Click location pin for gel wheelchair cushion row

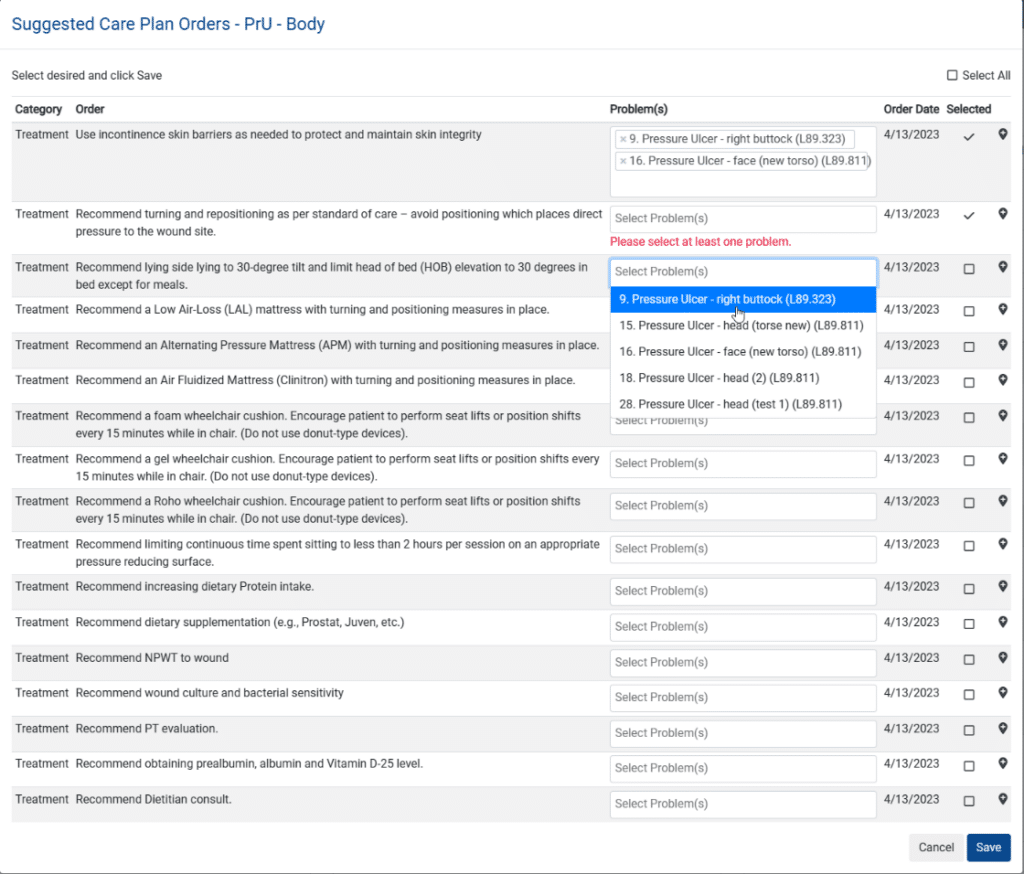(x=1002, y=459)
